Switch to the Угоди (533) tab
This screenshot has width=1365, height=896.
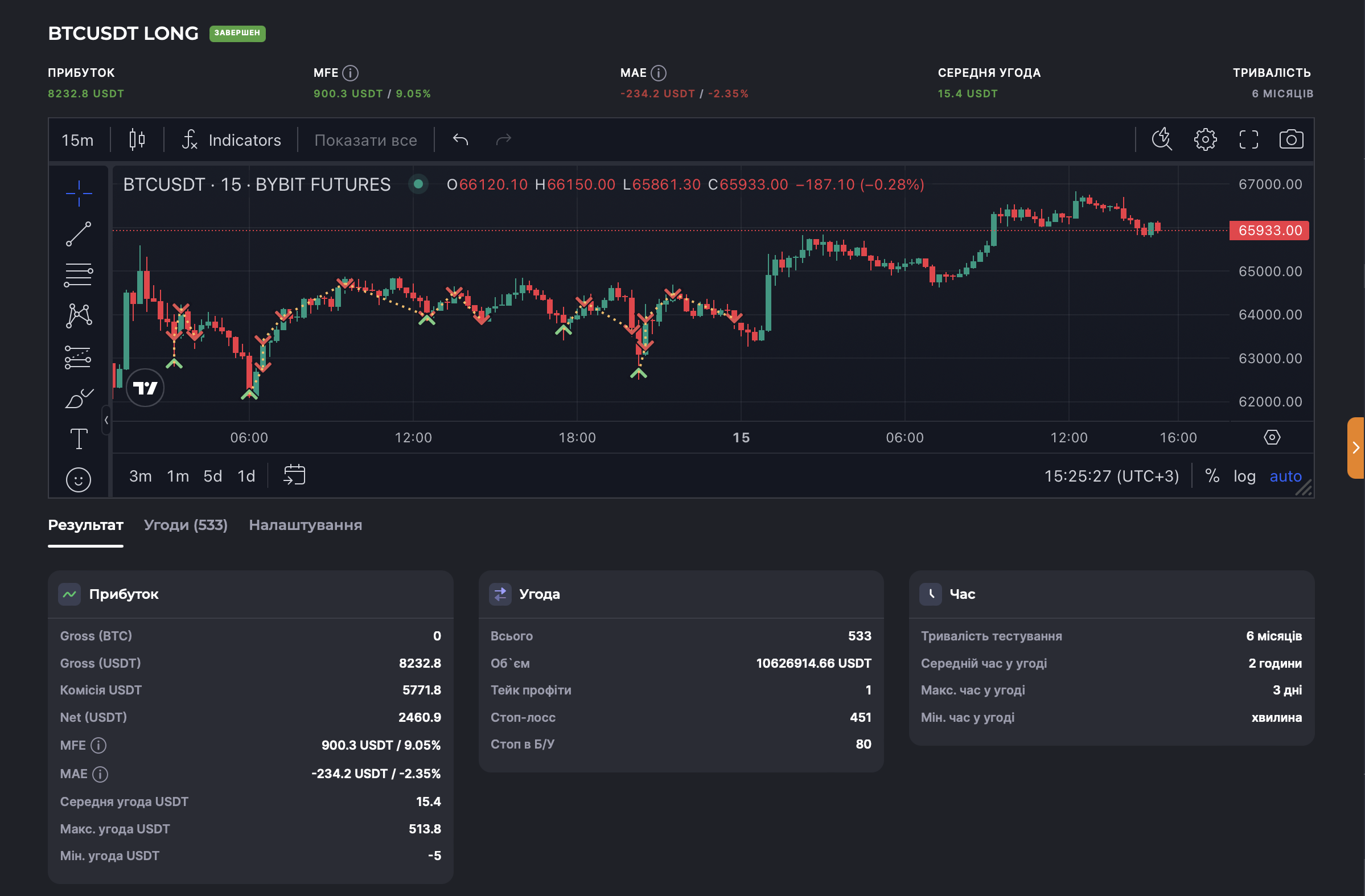coord(185,525)
